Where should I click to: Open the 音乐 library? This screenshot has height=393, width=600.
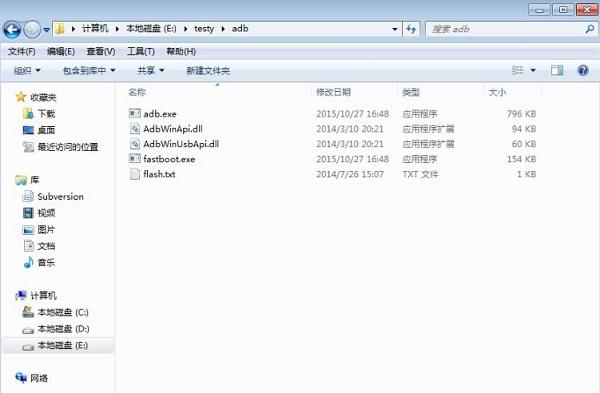[x=46, y=263]
